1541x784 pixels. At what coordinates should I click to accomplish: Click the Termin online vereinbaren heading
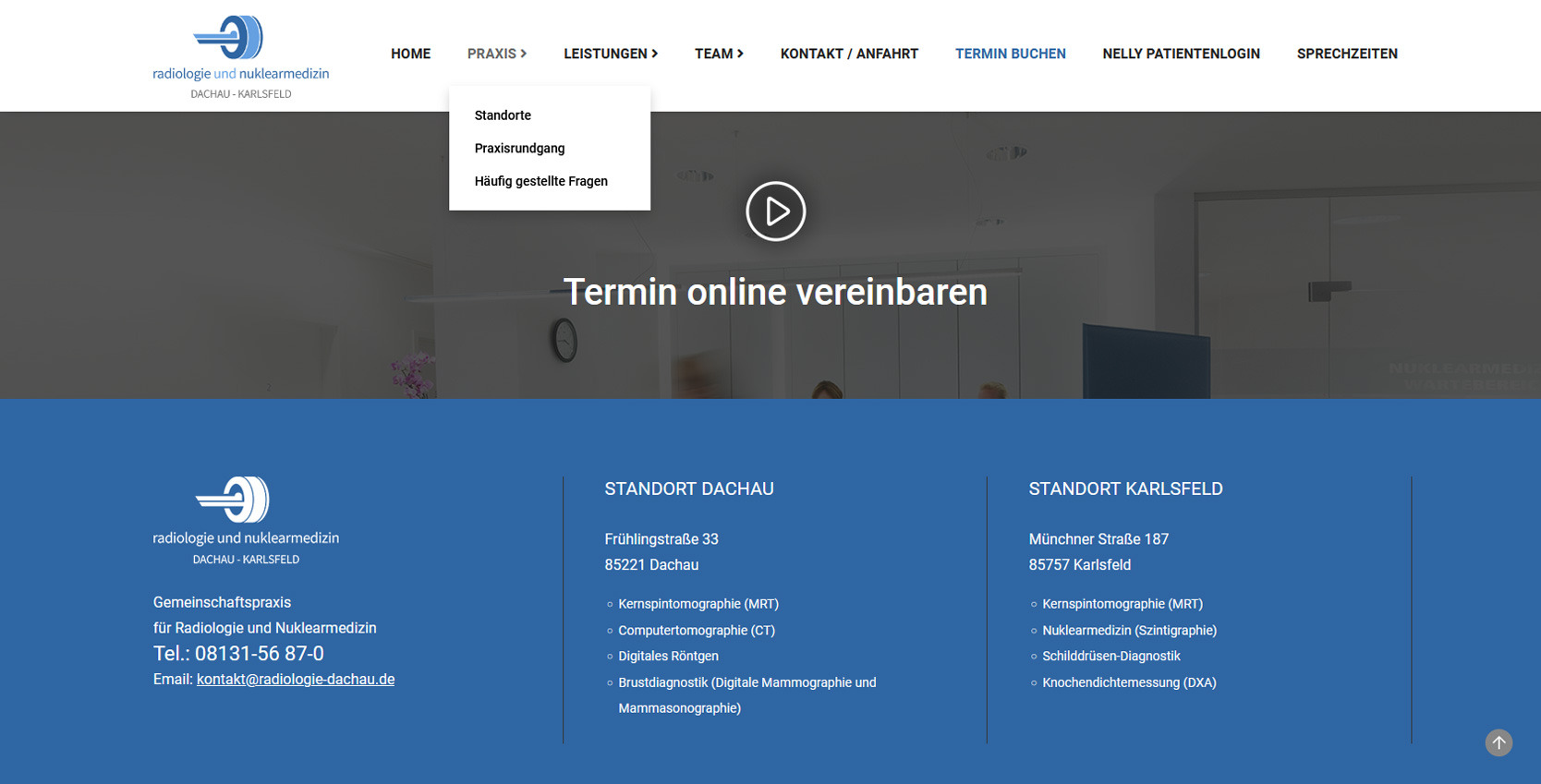pyautogui.click(x=775, y=292)
